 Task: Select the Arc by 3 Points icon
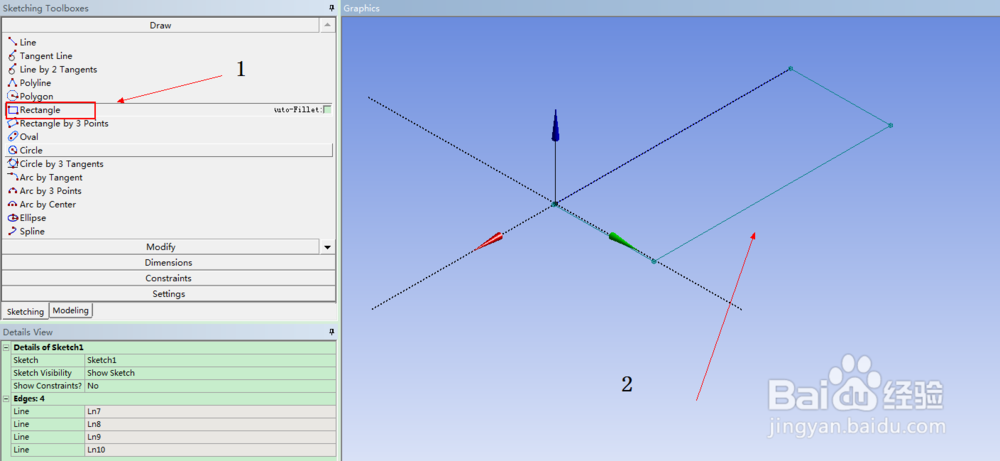12,191
